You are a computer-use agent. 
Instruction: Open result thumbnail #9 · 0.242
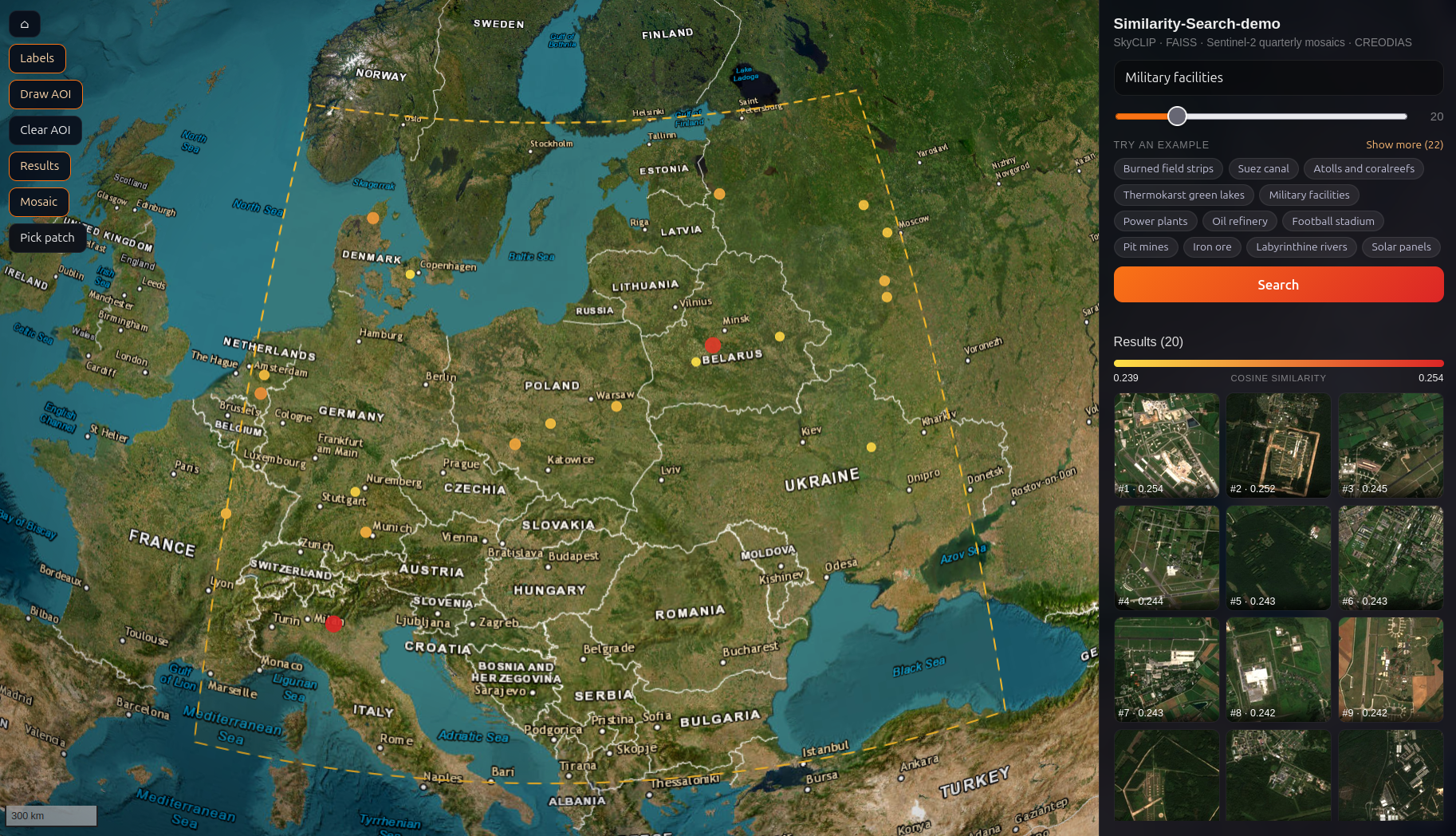[x=1391, y=669]
